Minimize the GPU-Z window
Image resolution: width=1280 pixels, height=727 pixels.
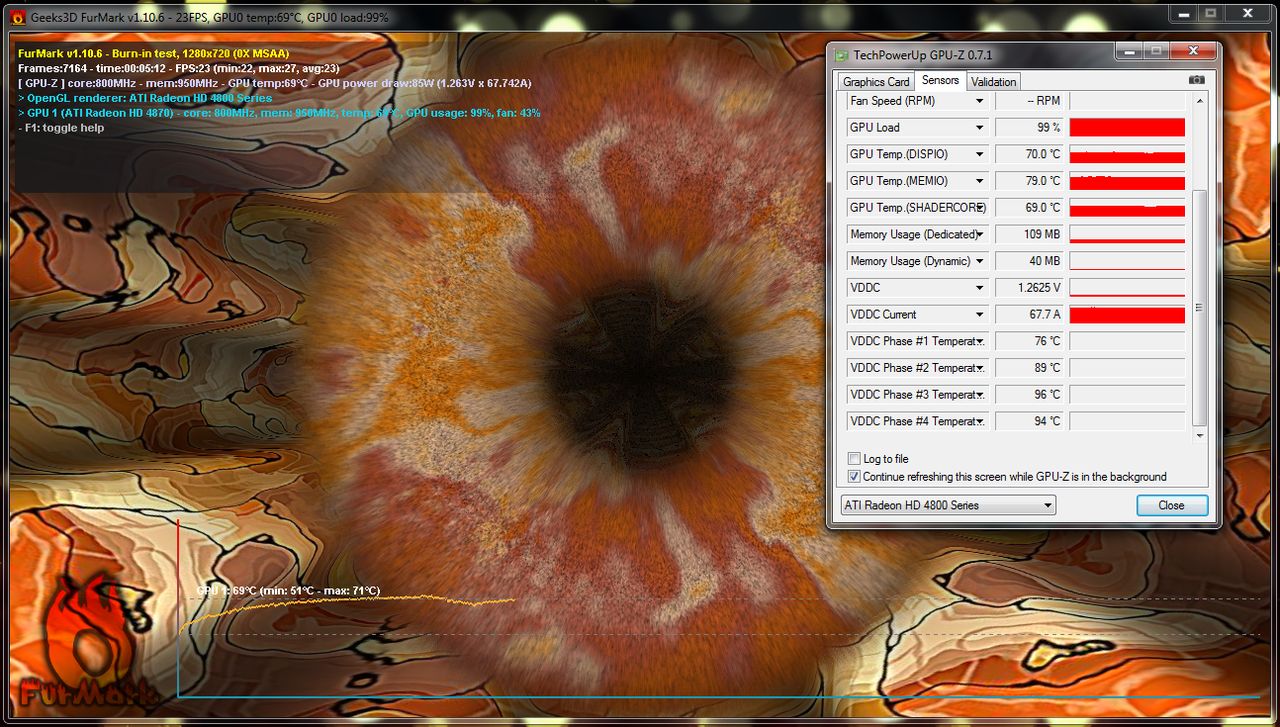[1128, 51]
